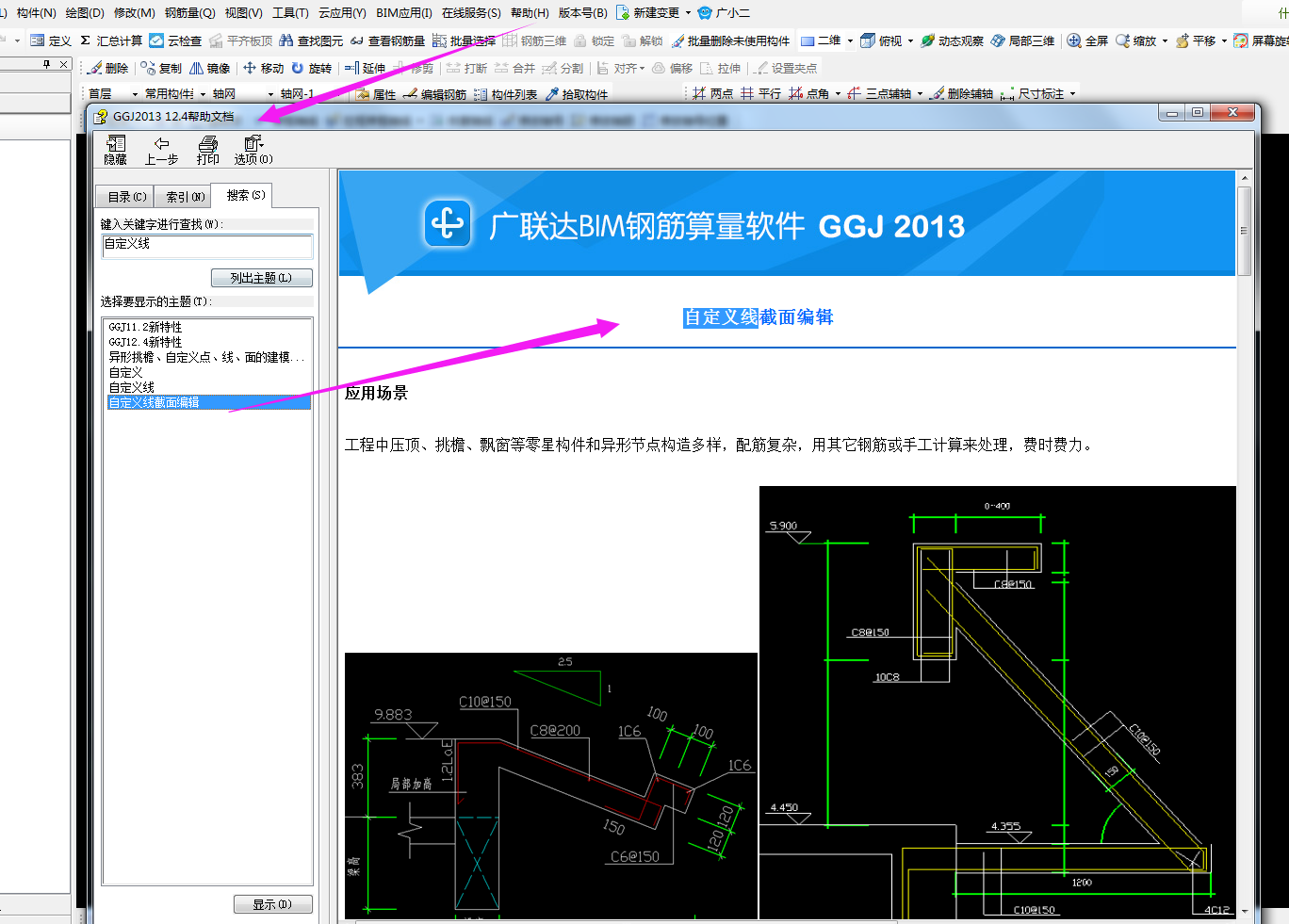Open 属性 (Properties) panel icon

(x=363, y=94)
